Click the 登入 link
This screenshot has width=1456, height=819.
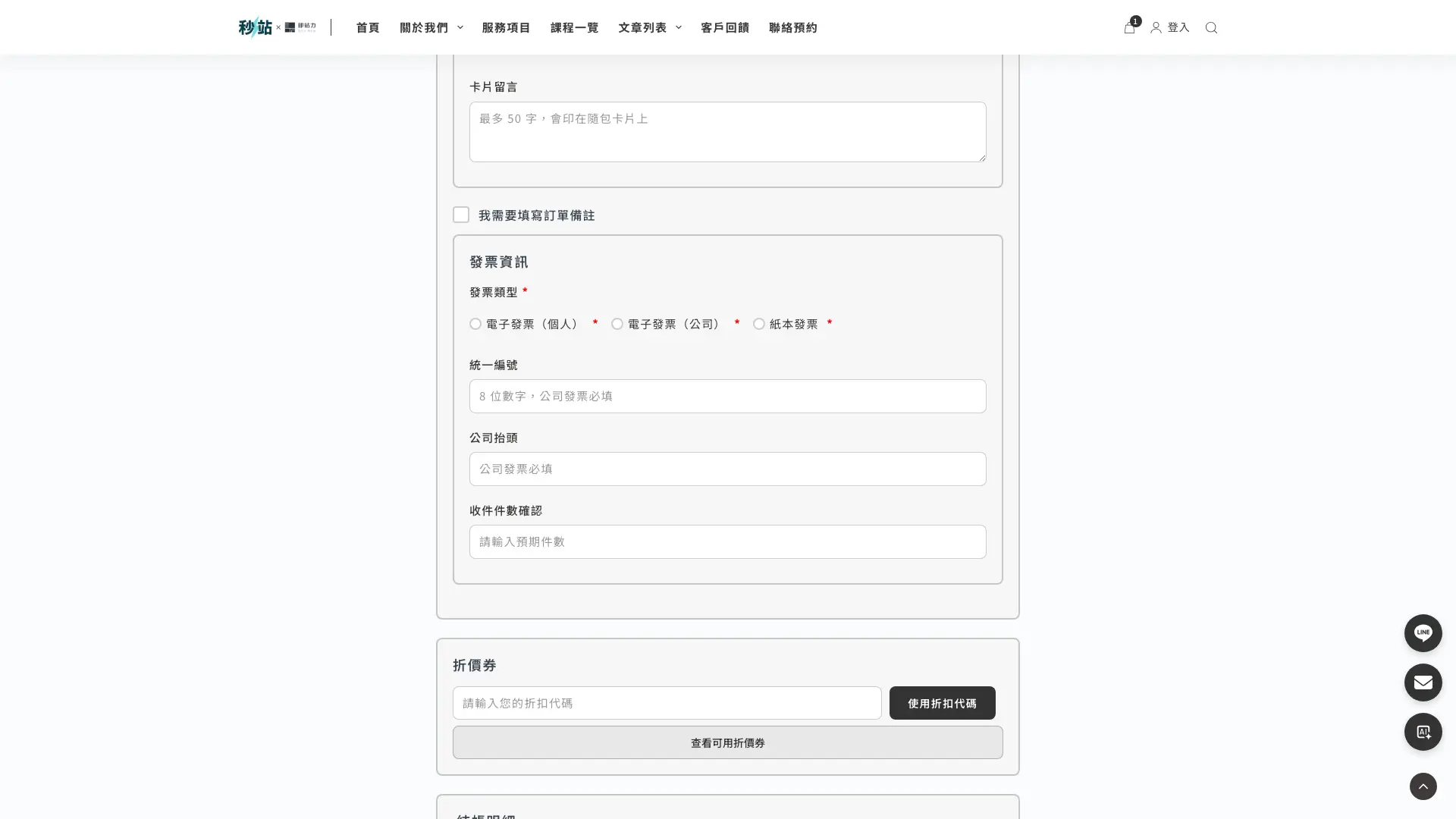1178,27
